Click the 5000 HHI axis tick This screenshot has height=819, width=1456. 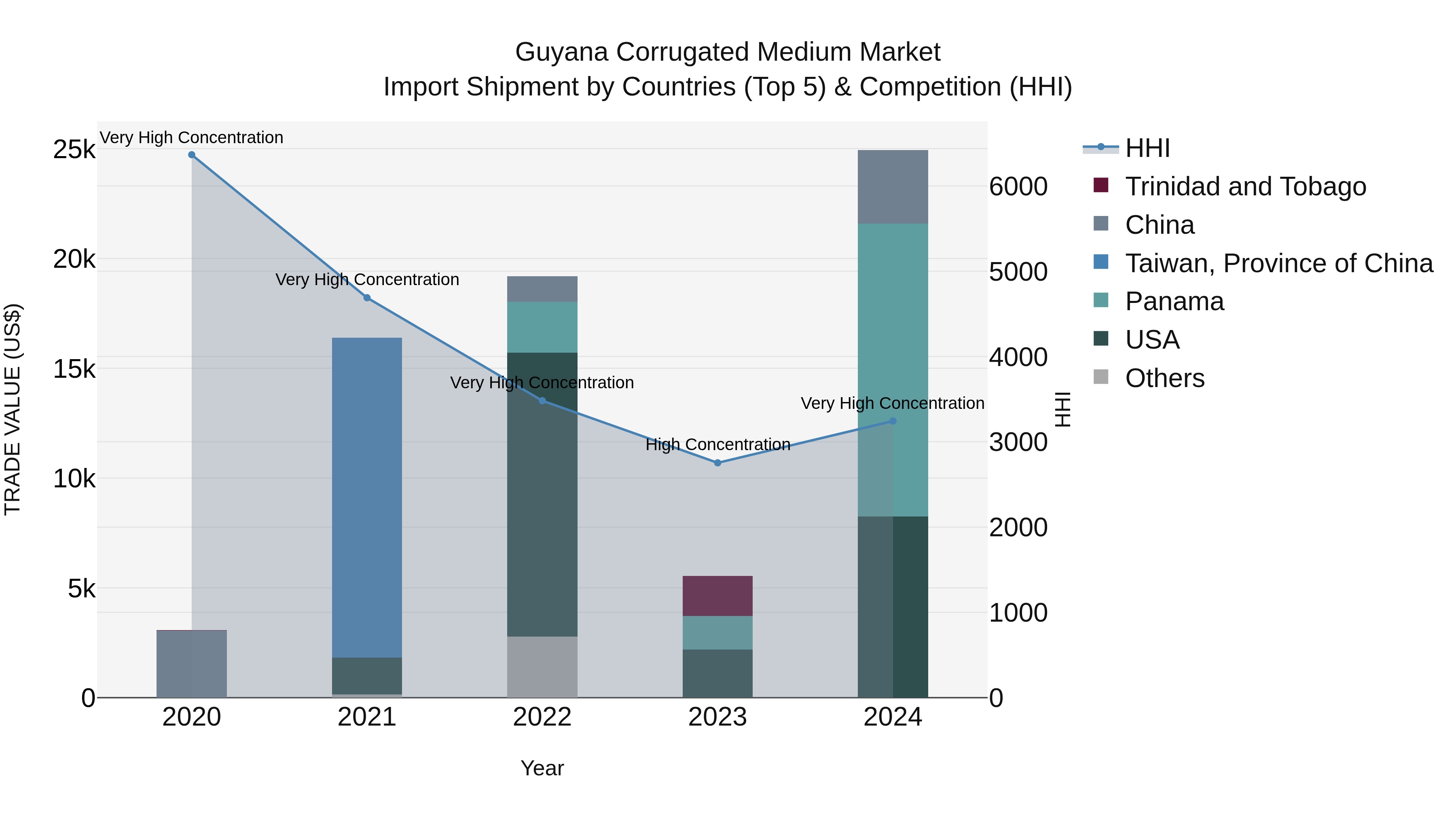click(1018, 272)
